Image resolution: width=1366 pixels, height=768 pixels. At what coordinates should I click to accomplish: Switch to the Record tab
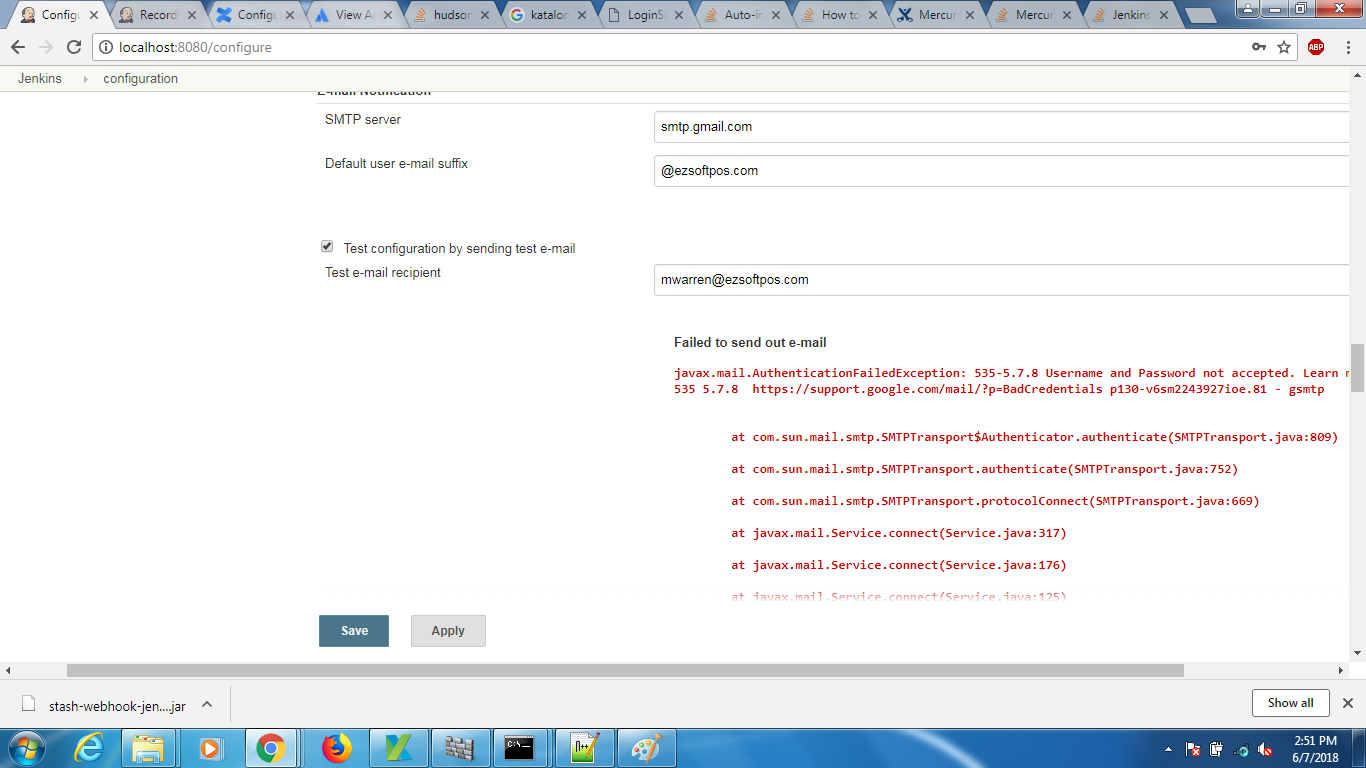(x=157, y=15)
